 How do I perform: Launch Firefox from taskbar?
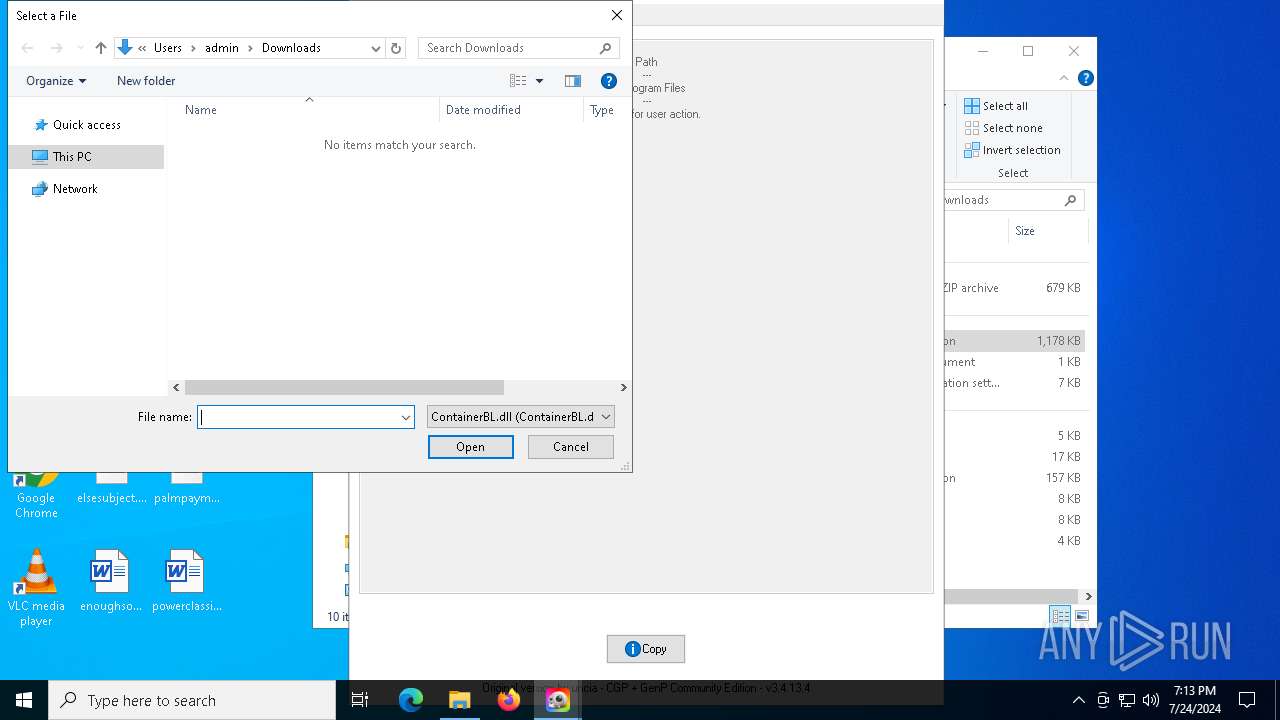pos(509,700)
